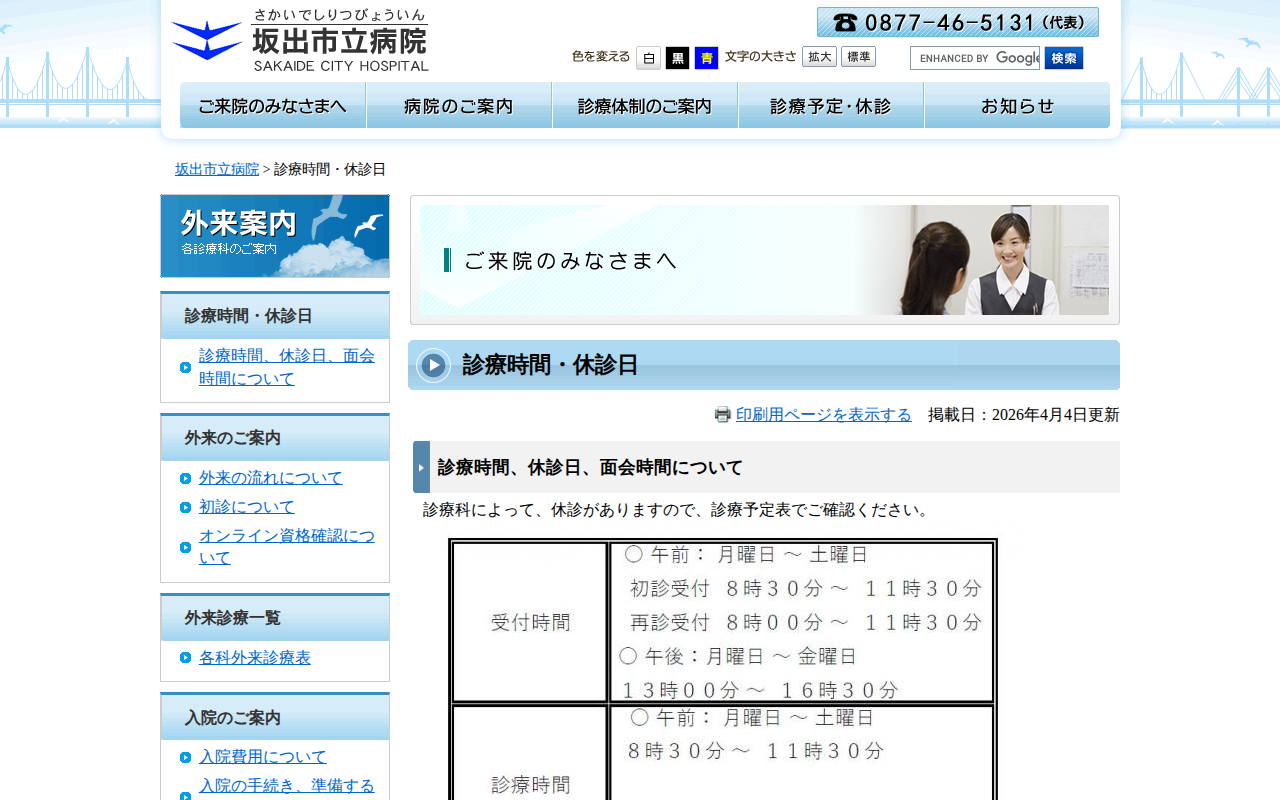Go to 坂出市立病院 breadcrumb link
1280x800 pixels.
[x=217, y=170]
